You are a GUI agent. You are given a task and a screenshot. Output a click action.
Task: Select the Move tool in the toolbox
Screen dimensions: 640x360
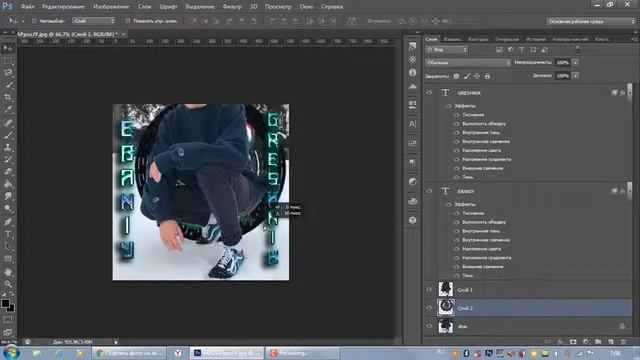[8, 49]
